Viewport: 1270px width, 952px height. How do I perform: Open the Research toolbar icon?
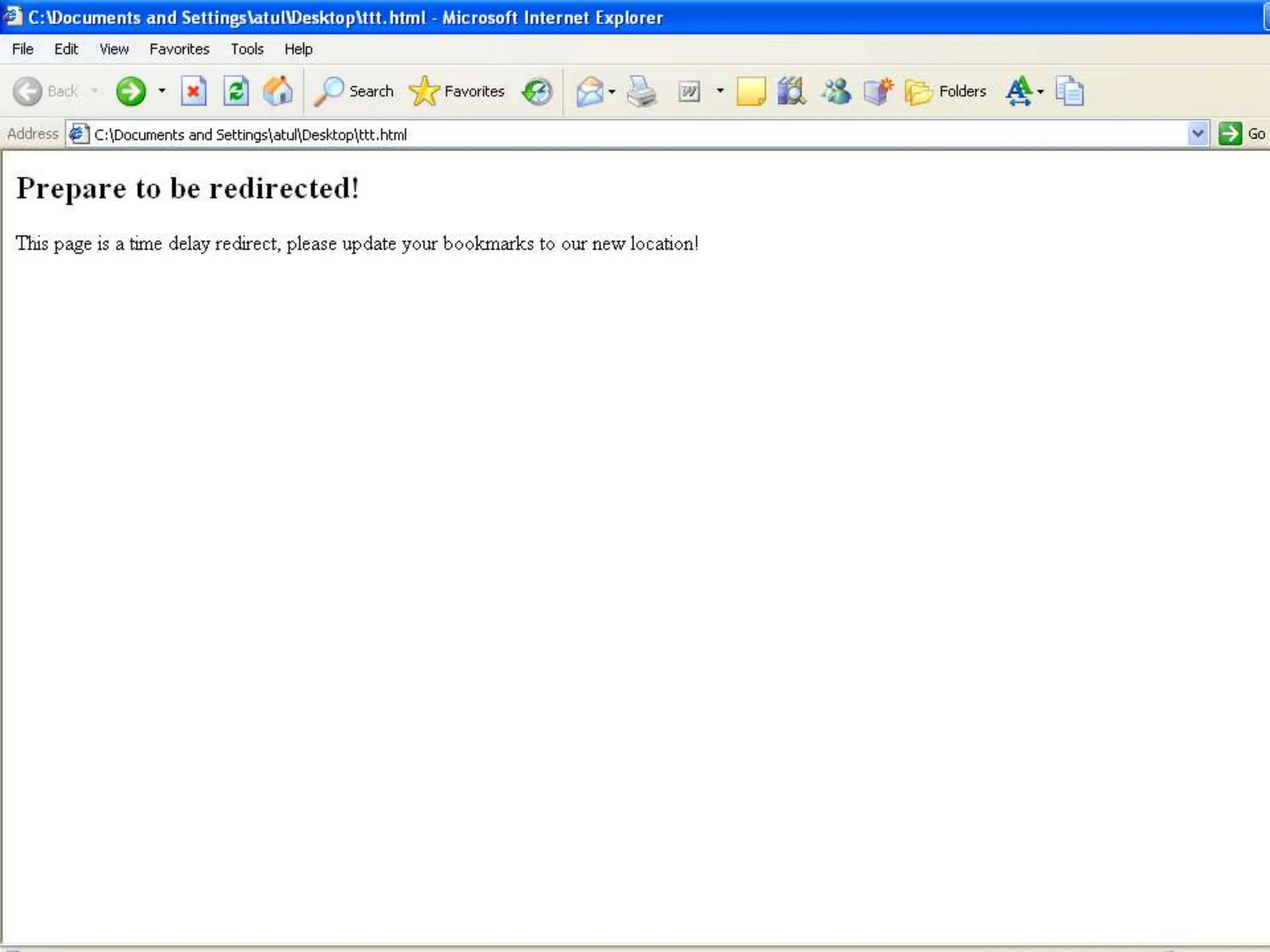(791, 92)
